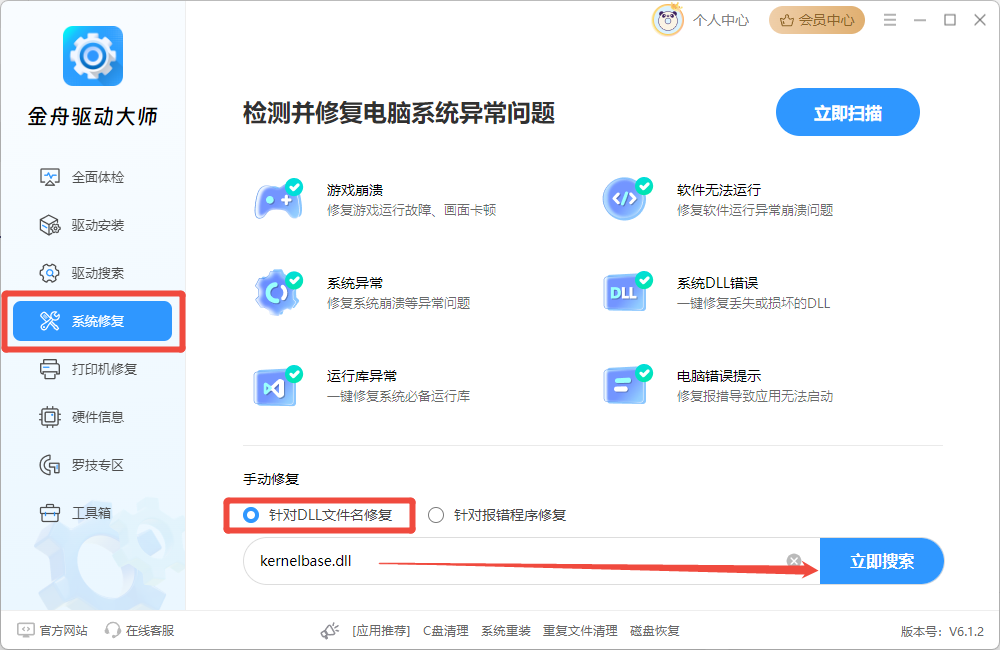Click the 系统异常 gear icon
The width and height of the screenshot is (1000, 650).
pos(279,292)
